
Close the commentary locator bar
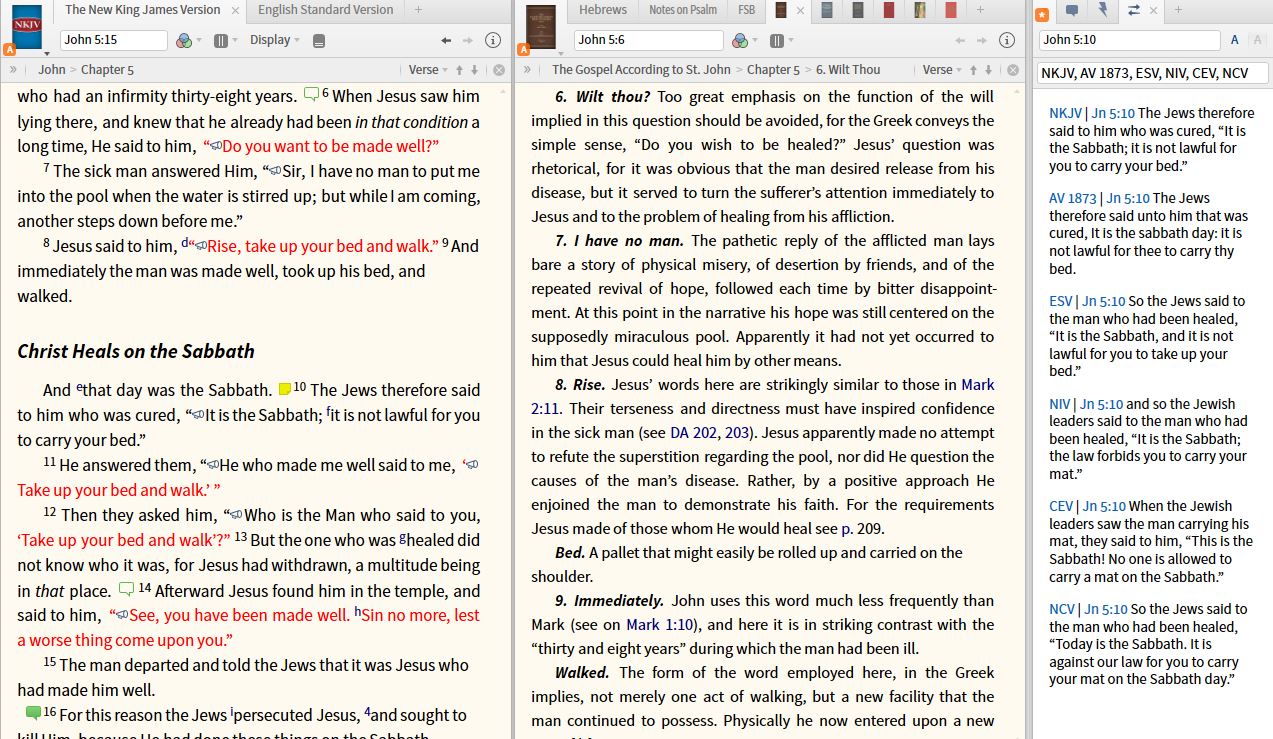coord(1013,69)
